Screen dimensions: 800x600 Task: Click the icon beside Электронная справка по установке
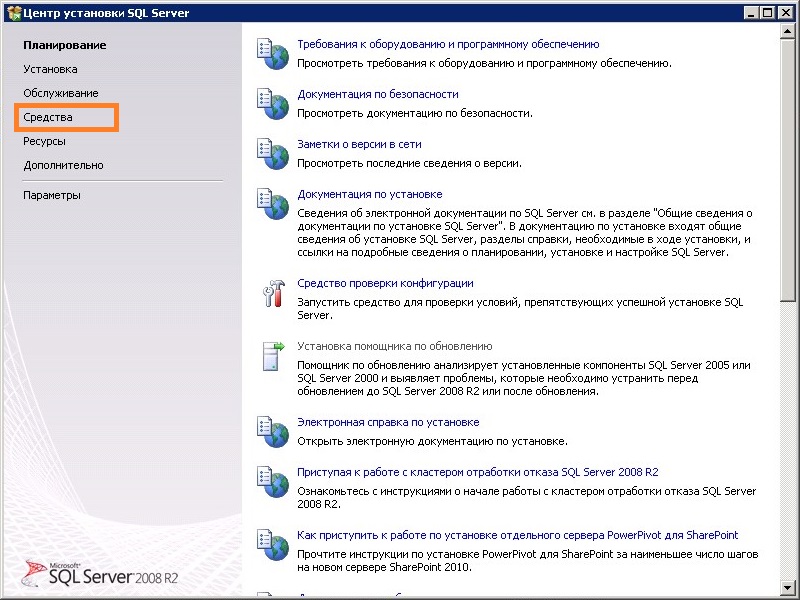coord(272,430)
